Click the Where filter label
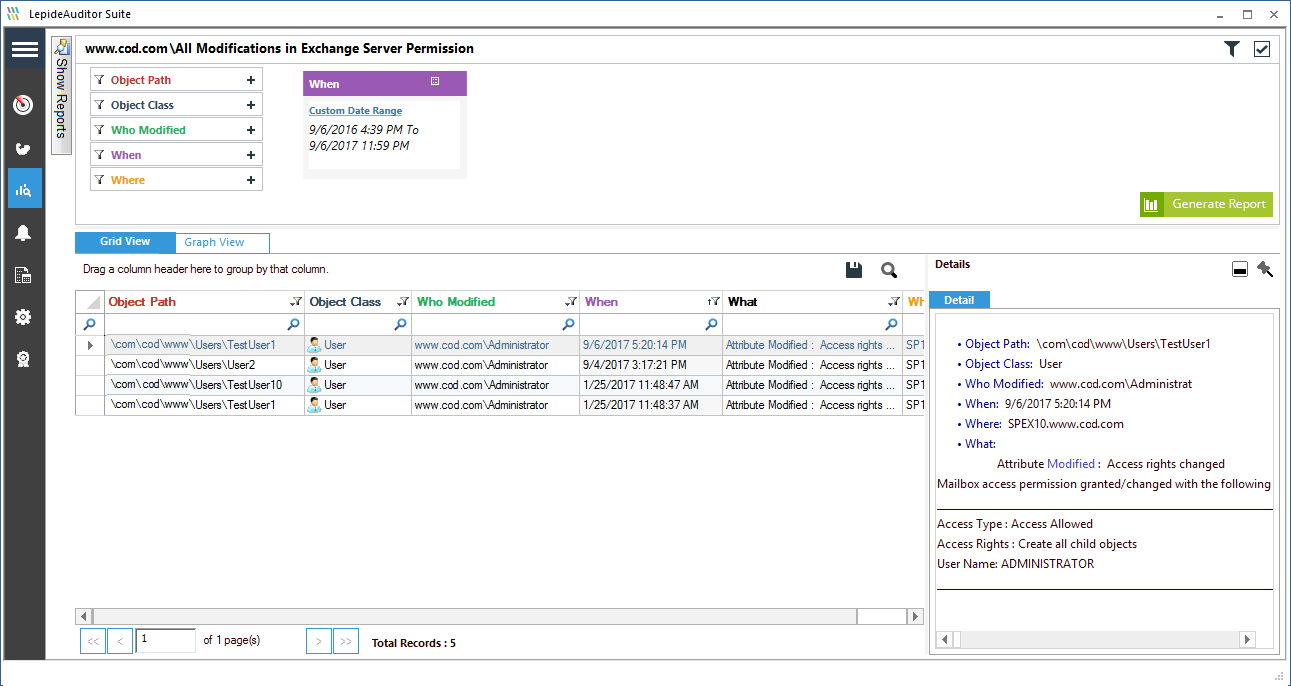1291x686 pixels. [128, 180]
